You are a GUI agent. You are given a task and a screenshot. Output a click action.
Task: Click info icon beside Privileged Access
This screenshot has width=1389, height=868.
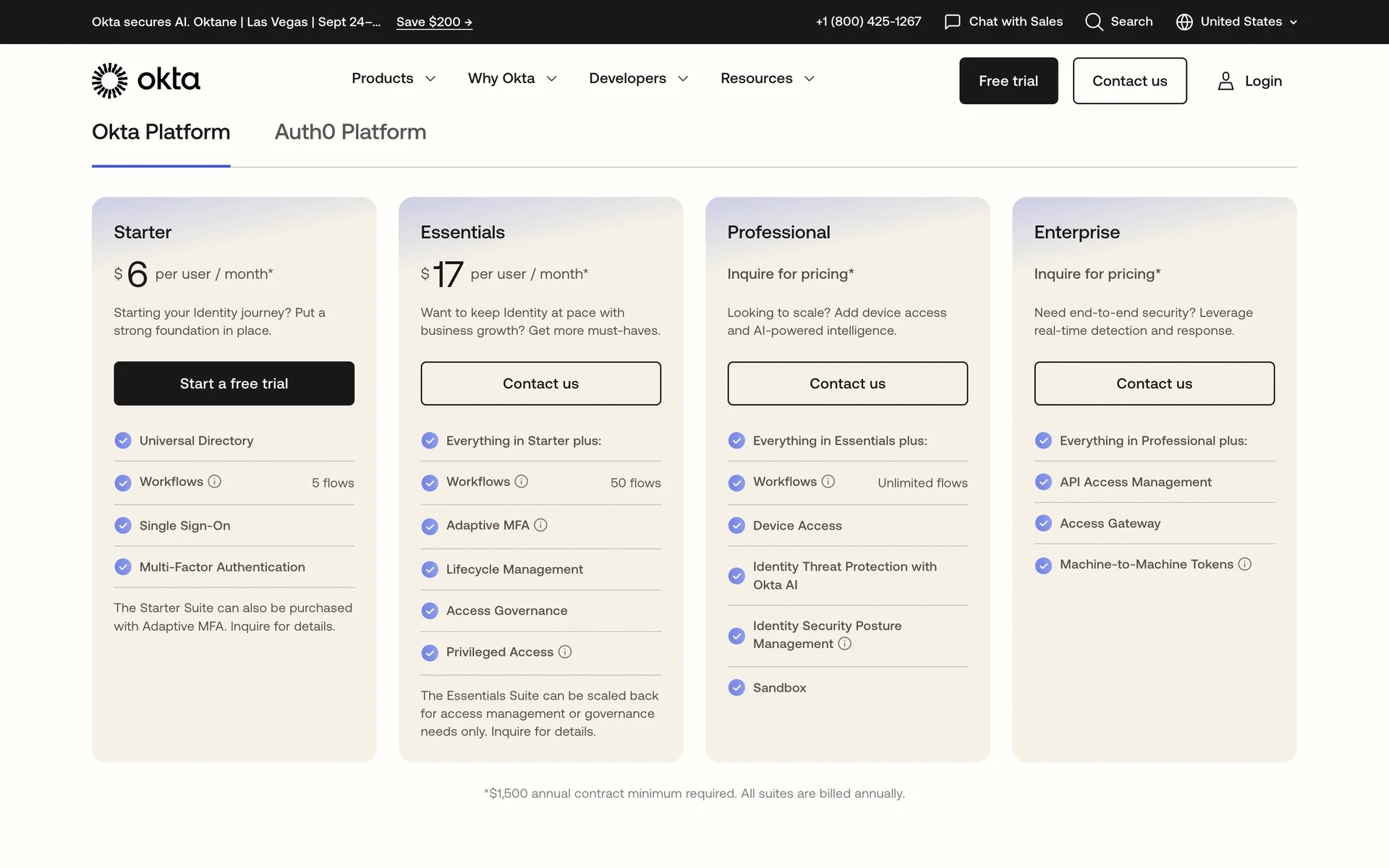[565, 652]
